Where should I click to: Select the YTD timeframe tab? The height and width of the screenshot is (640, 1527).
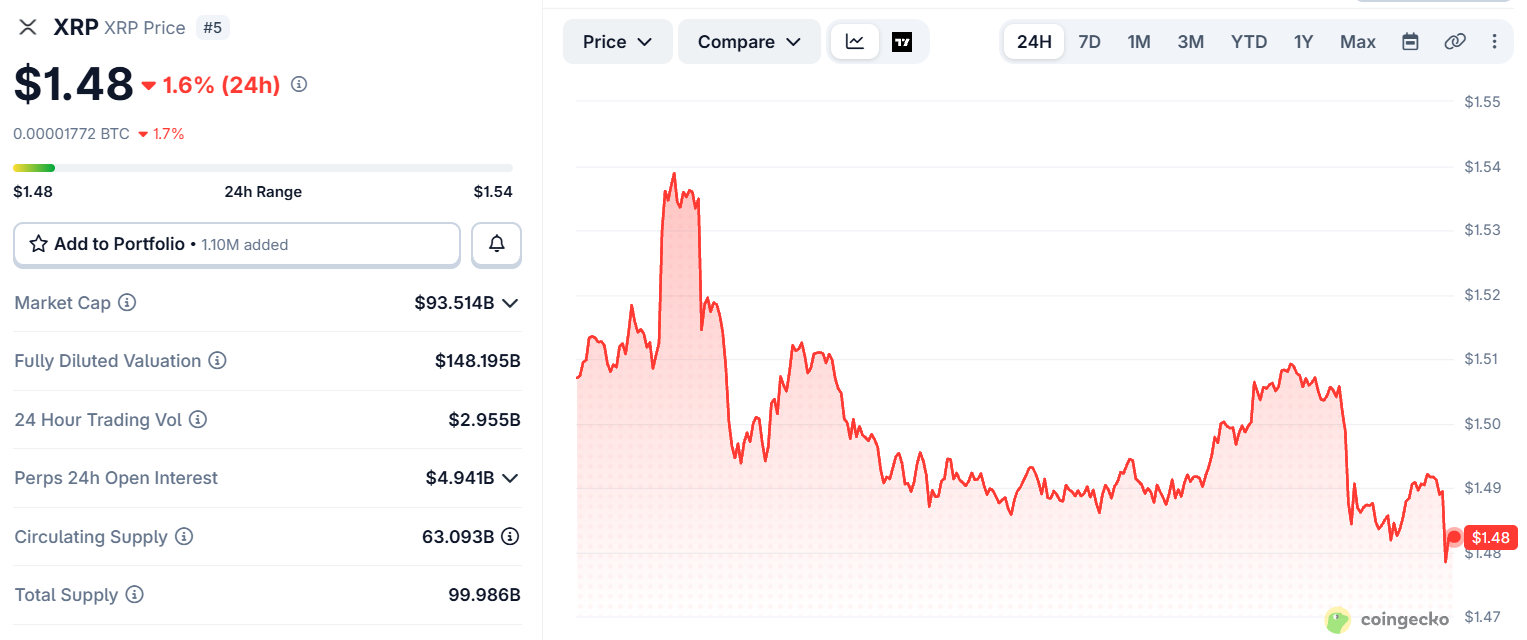pos(1249,42)
